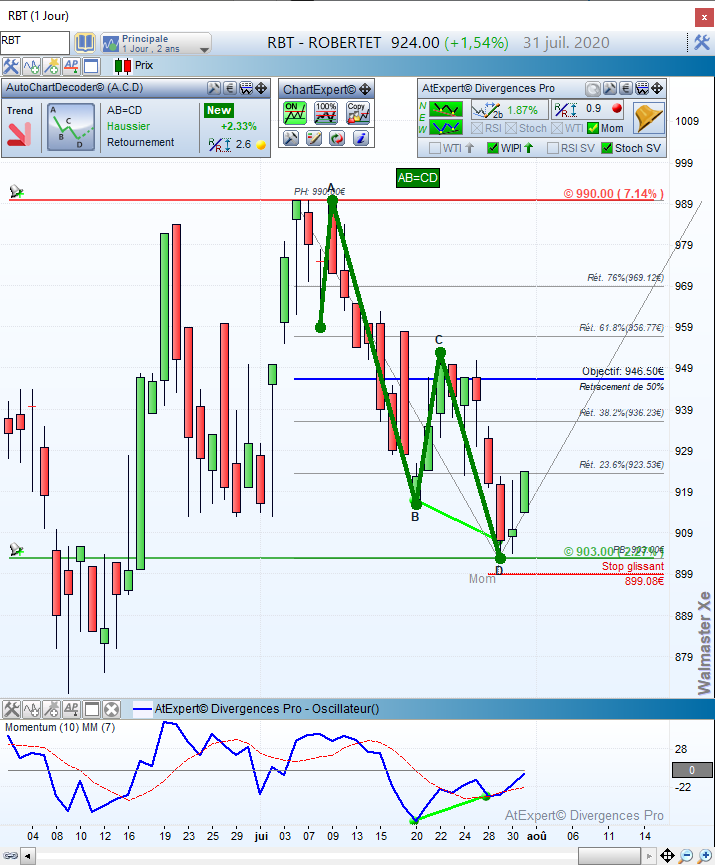
Task: Click the pan crosshair icon in bottom bar
Action: coord(667,856)
